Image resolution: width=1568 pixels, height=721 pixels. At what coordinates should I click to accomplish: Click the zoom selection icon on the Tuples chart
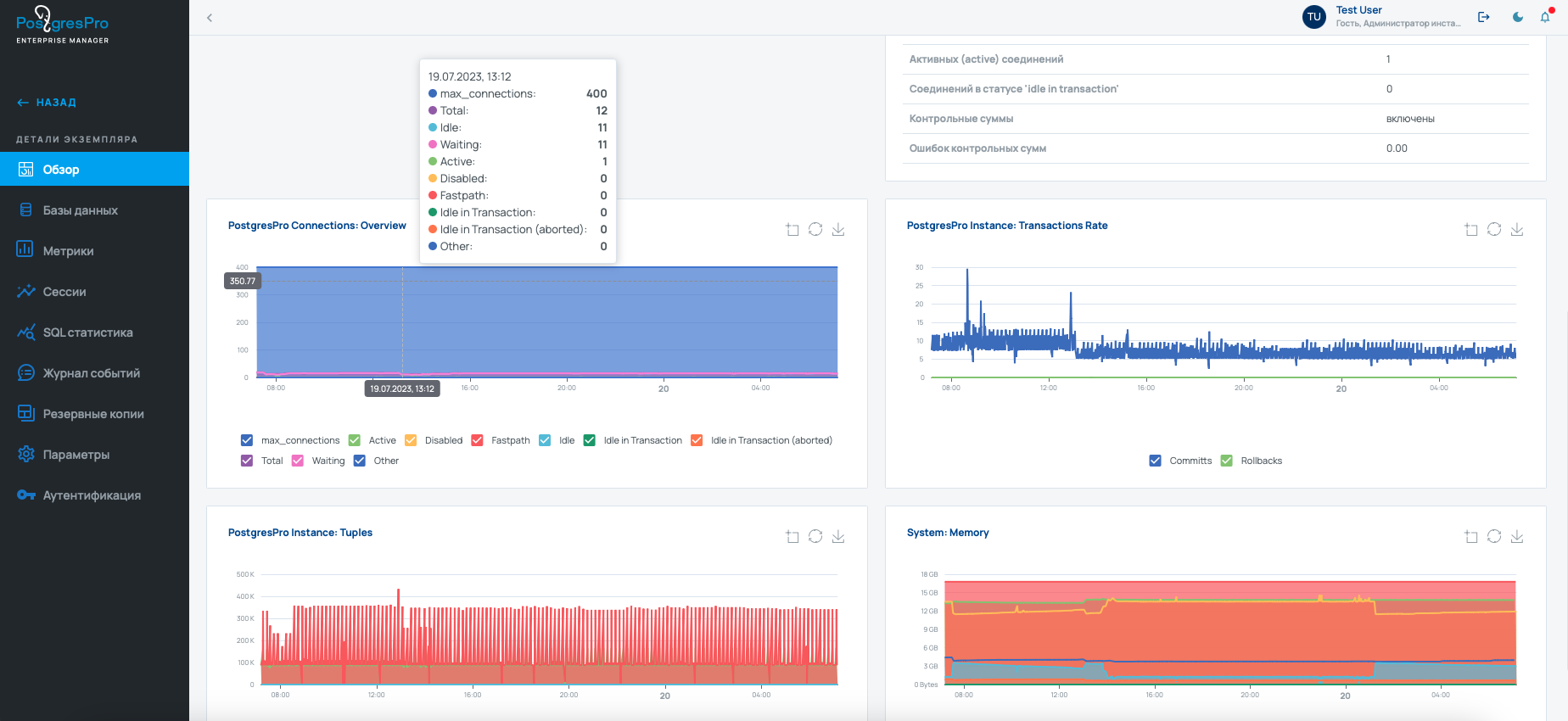(792, 536)
